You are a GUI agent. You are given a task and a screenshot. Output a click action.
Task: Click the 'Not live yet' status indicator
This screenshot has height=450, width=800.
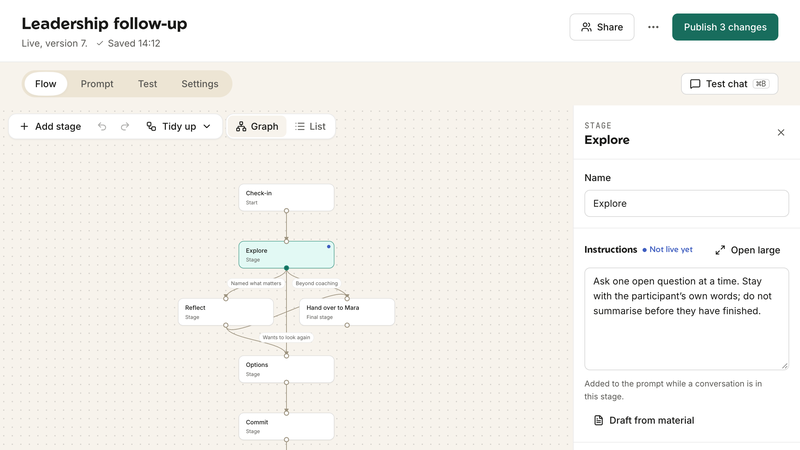(667, 249)
